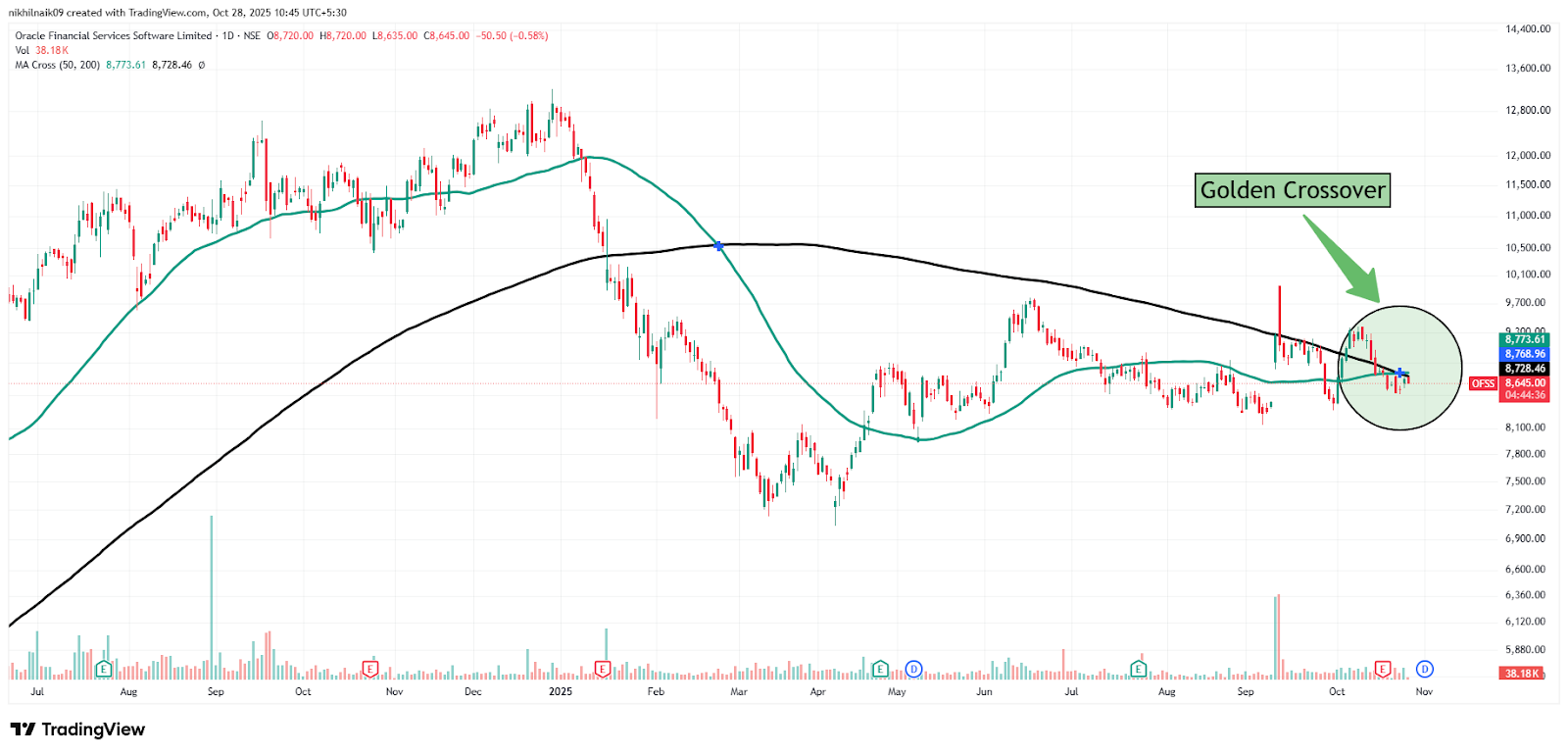This screenshot has height=755, width=1568.
Task: Click the blue dividend marker at May
Action: pos(913,669)
